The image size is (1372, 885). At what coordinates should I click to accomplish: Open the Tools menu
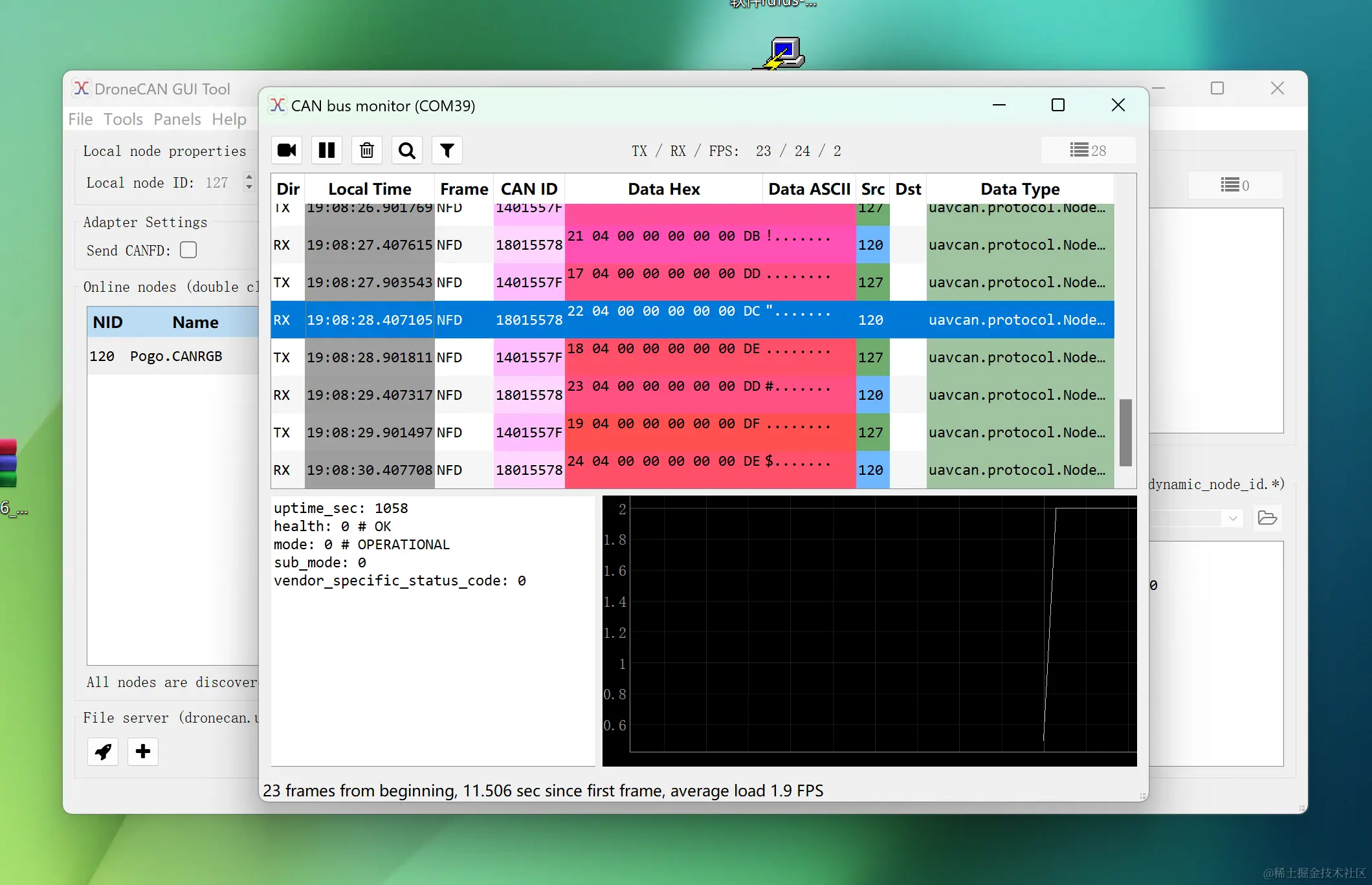point(123,120)
